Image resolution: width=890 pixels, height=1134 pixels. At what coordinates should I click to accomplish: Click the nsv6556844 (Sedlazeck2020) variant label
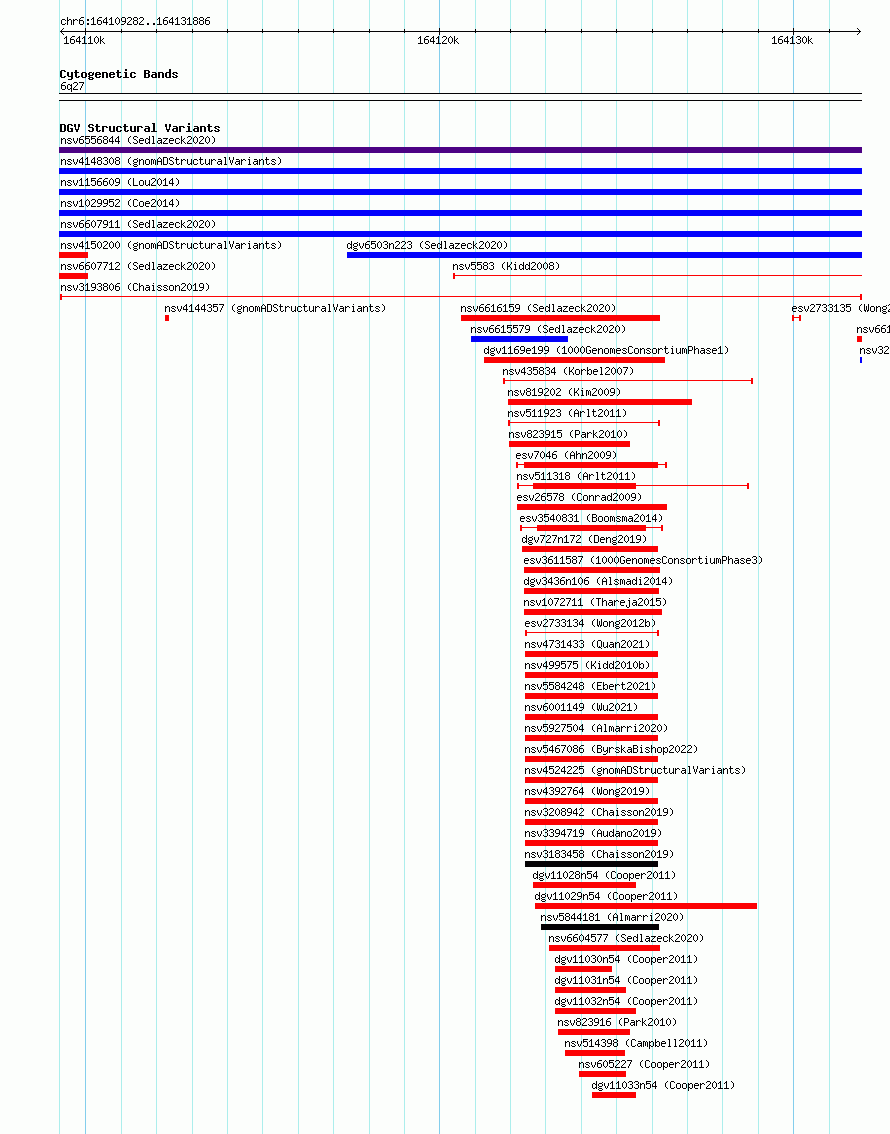point(138,140)
